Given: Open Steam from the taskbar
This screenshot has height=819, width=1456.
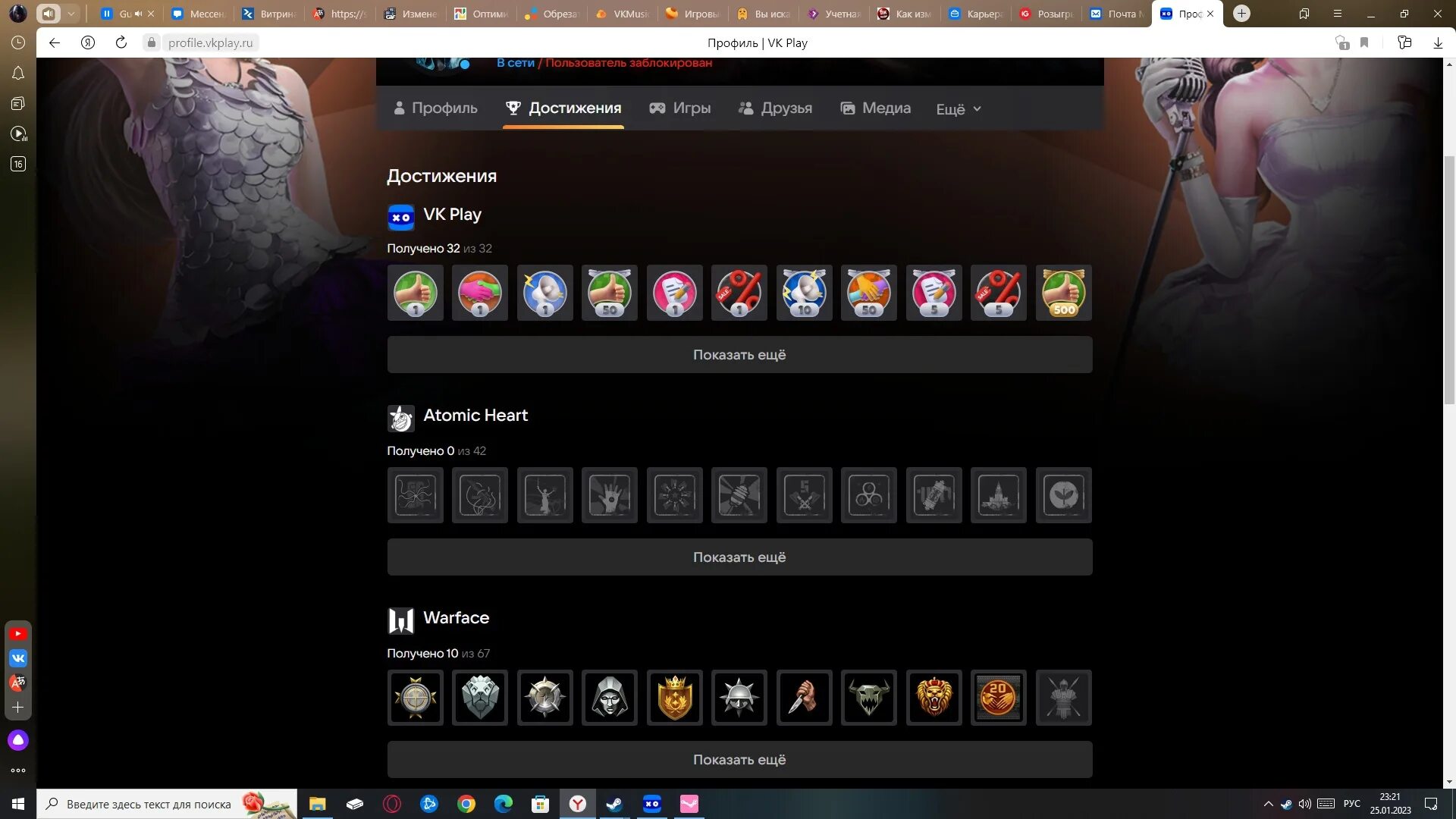Looking at the screenshot, I should point(614,804).
